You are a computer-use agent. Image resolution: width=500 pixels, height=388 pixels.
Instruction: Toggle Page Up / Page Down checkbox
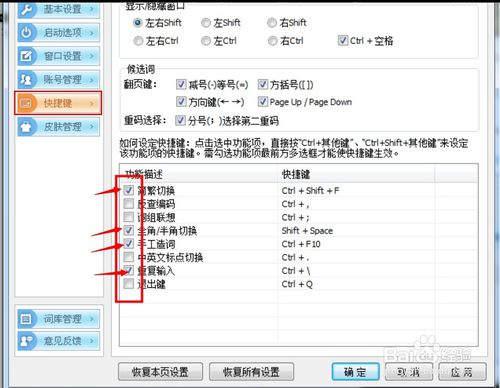[263, 101]
